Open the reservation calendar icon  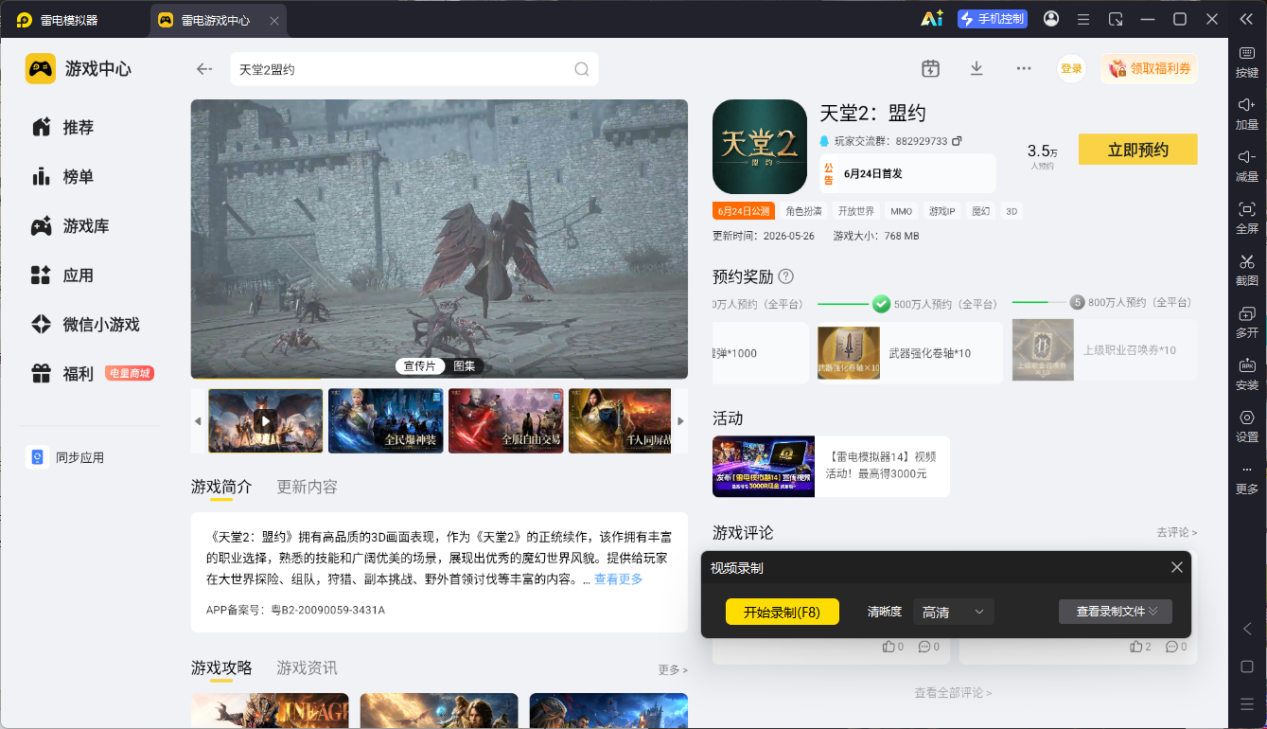point(930,68)
